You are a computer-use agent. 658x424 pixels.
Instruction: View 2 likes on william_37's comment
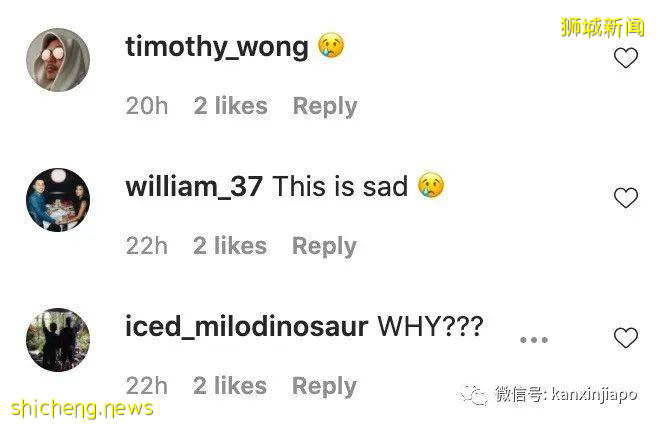tap(230, 246)
